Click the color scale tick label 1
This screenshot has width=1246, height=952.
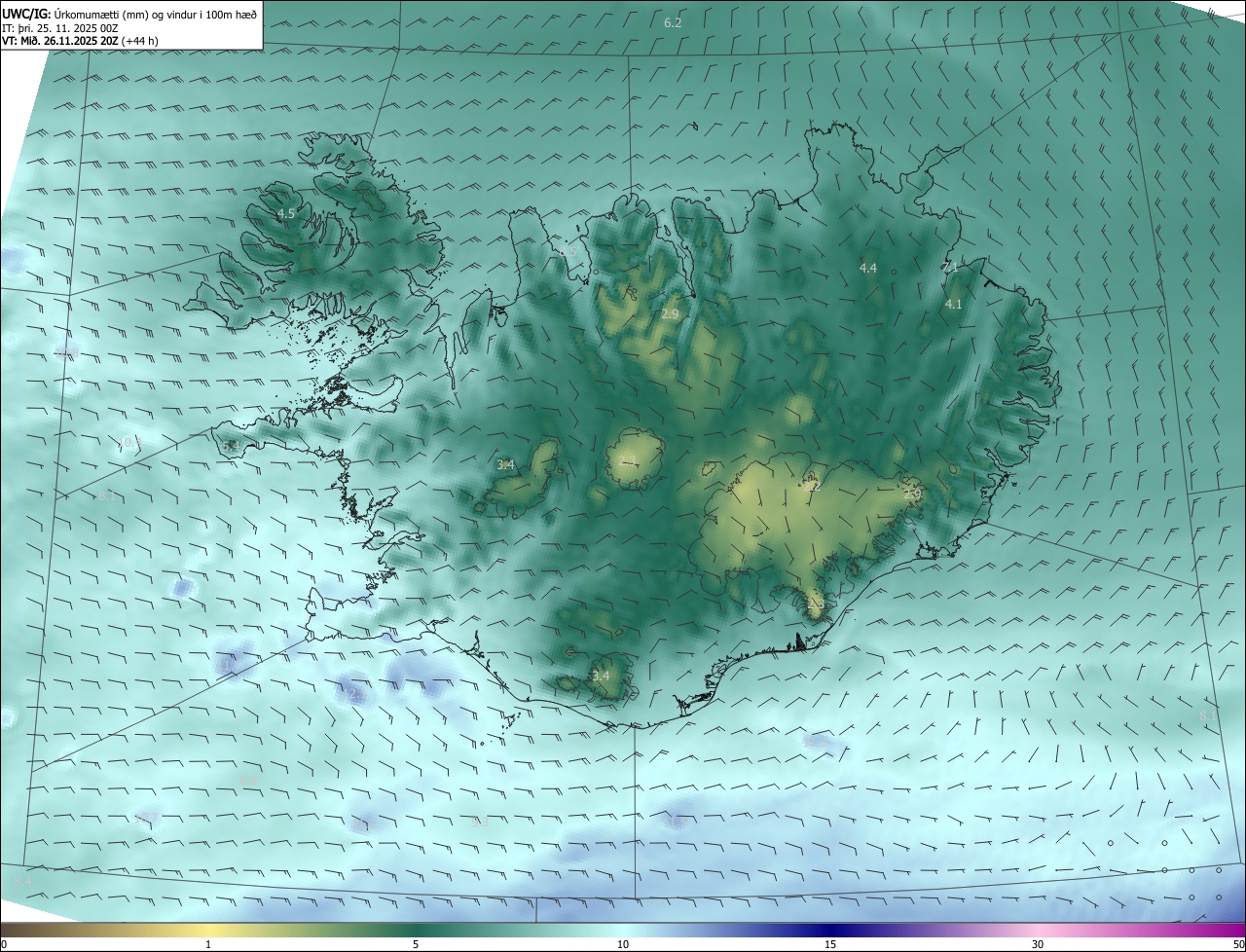(x=208, y=944)
